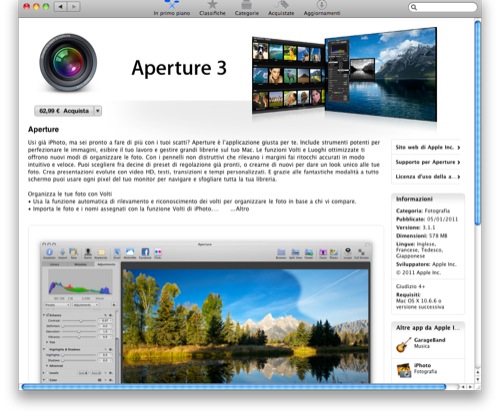
Task: Click the Informazioni panel header
Action: pyautogui.click(x=428, y=199)
